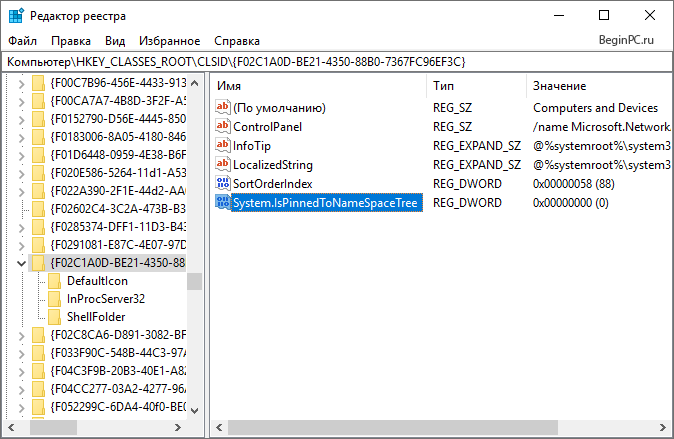Click the tree pane horizontal scroll-right arrow
The width and height of the screenshot is (674, 439).
pos(178,427)
